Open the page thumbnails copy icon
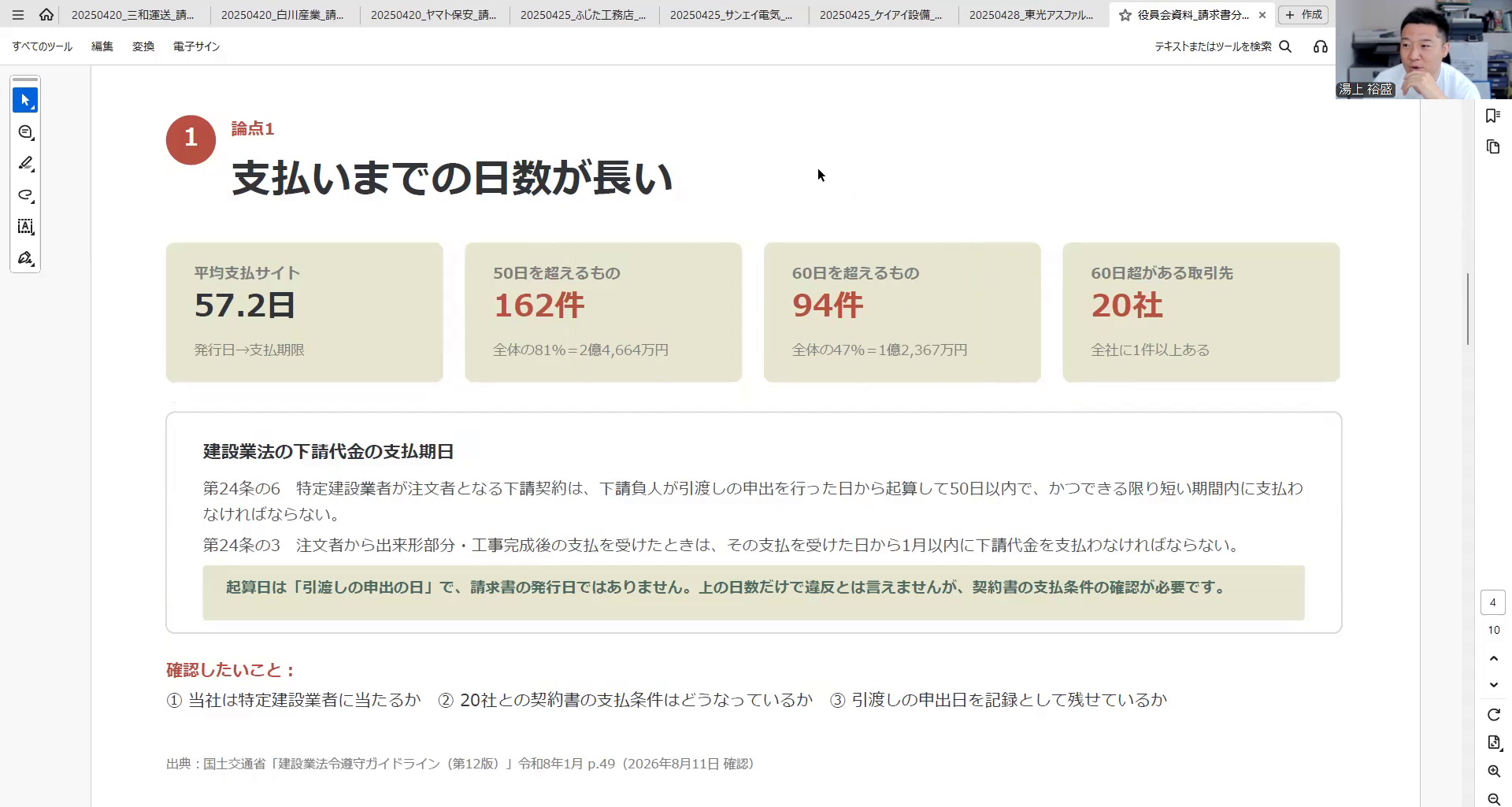This screenshot has height=807, width=1512. [1493, 147]
